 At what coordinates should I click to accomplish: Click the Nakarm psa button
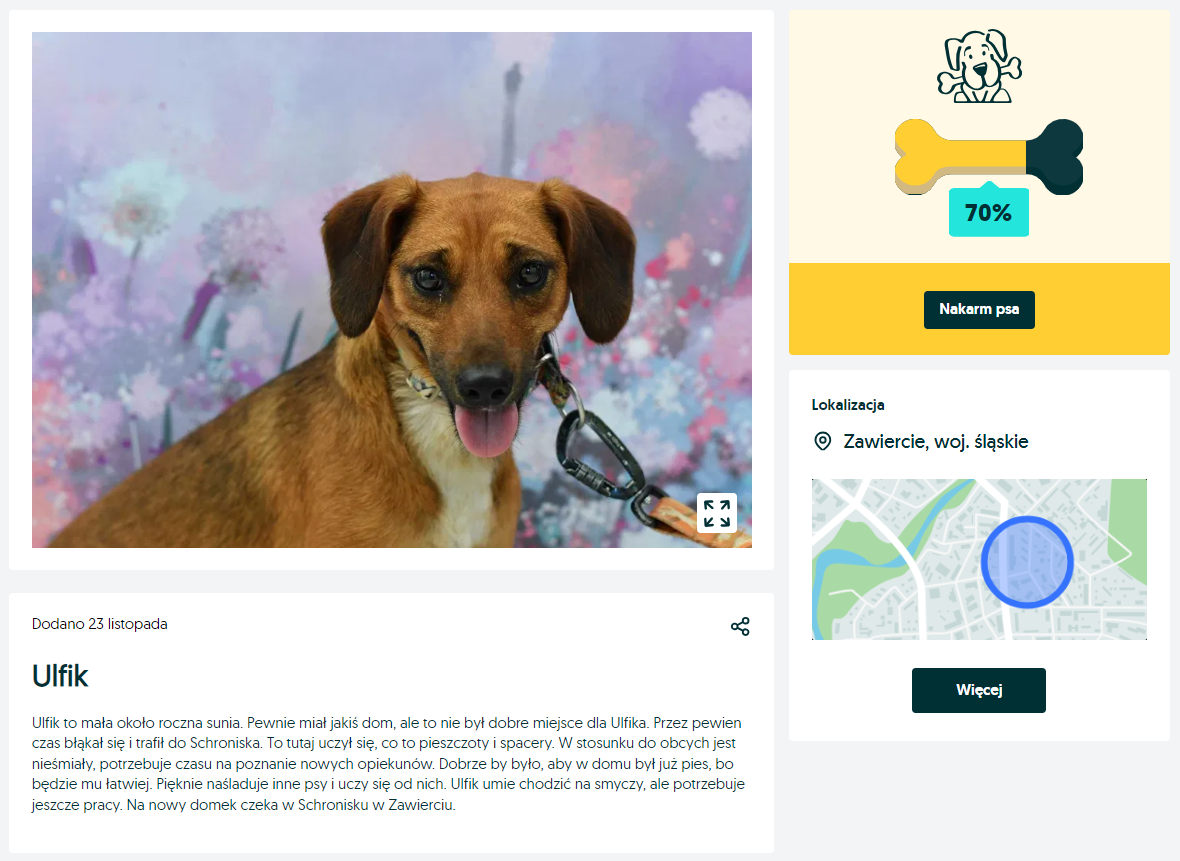coord(979,309)
